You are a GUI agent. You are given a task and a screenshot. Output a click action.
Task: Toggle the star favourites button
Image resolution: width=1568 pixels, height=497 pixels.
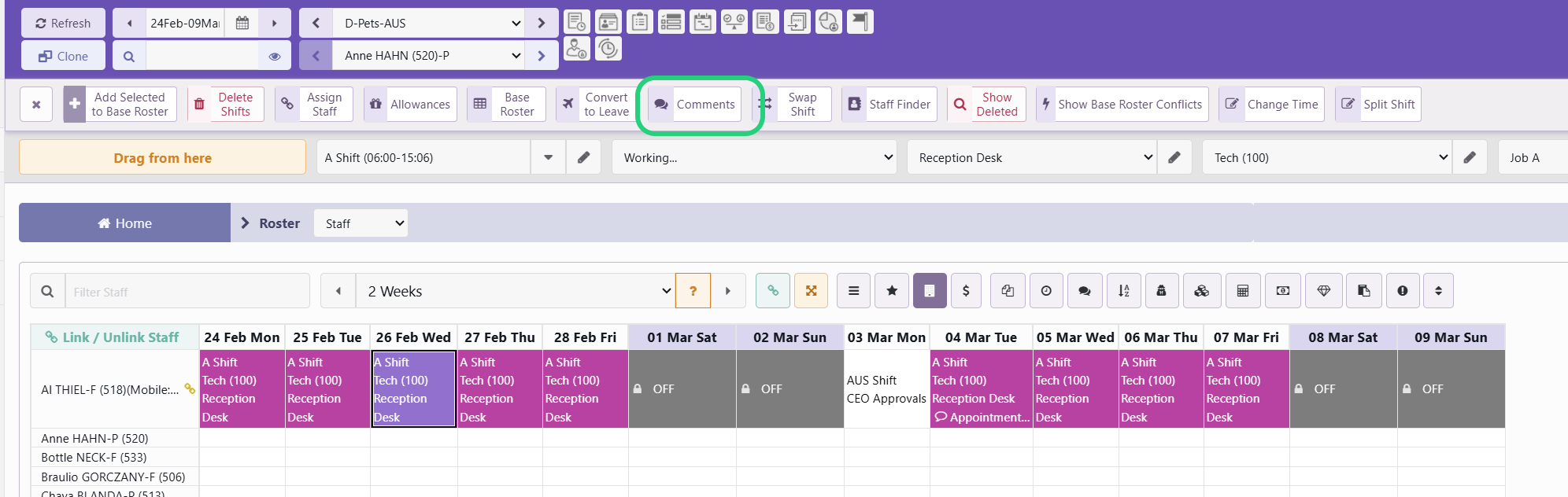click(x=892, y=291)
